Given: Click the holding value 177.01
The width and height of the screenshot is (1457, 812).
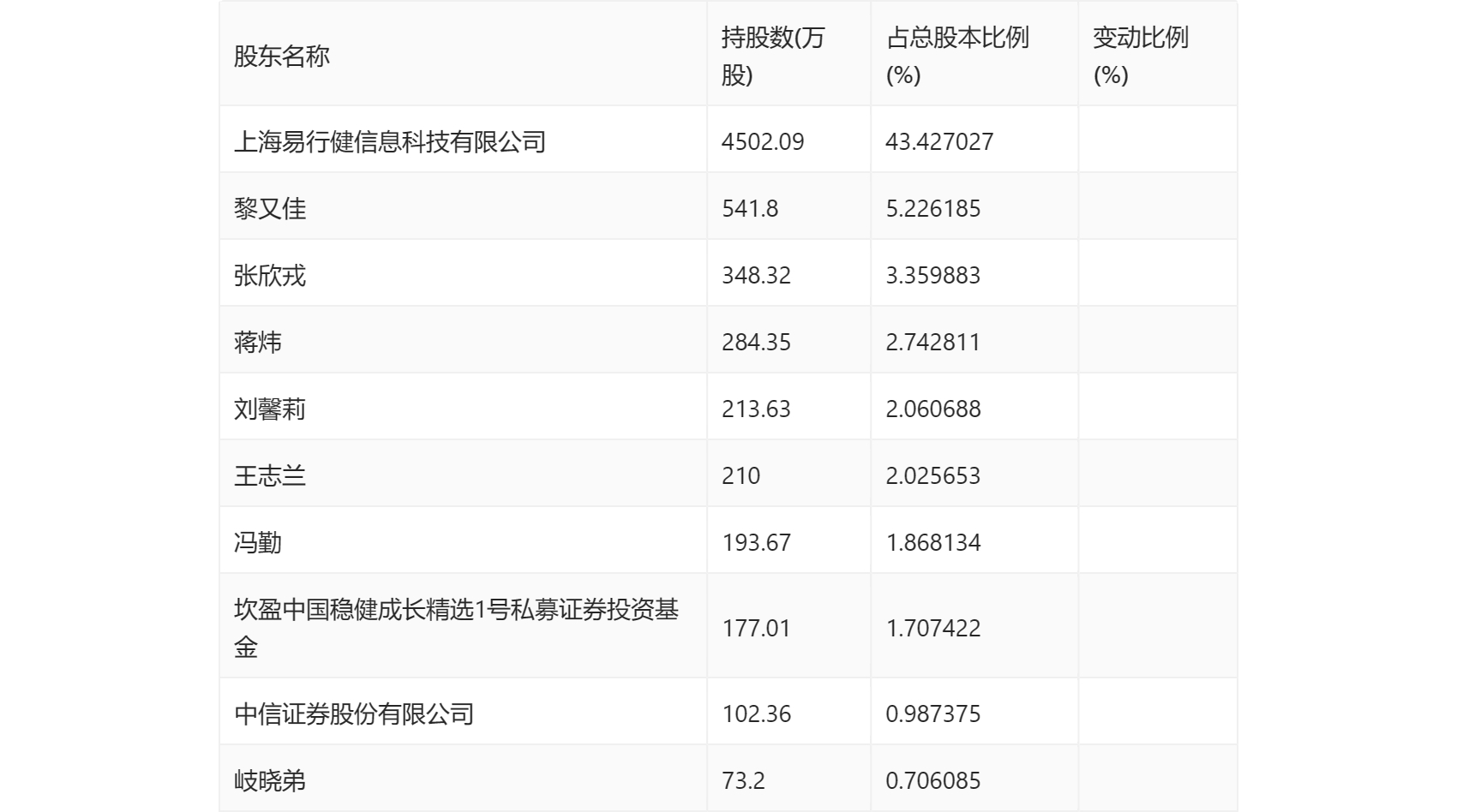Looking at the screenshot, I should [756, 628].
